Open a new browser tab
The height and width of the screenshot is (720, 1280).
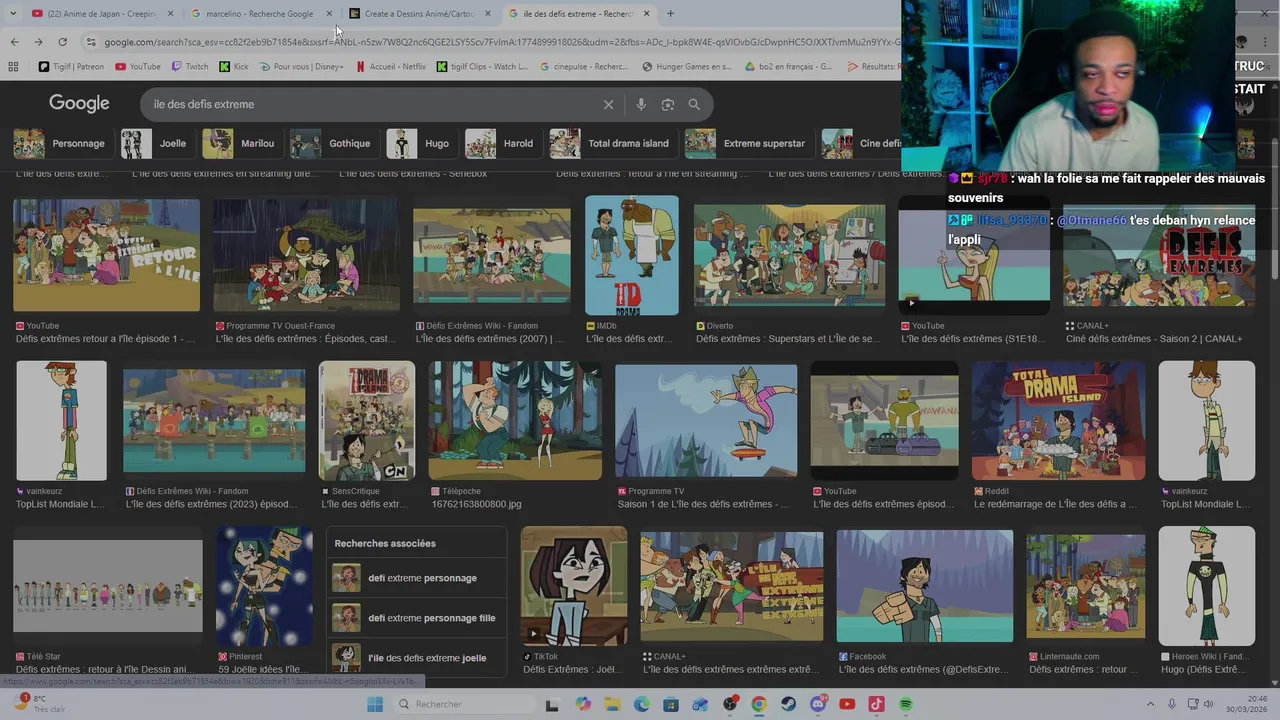point(670,14)
